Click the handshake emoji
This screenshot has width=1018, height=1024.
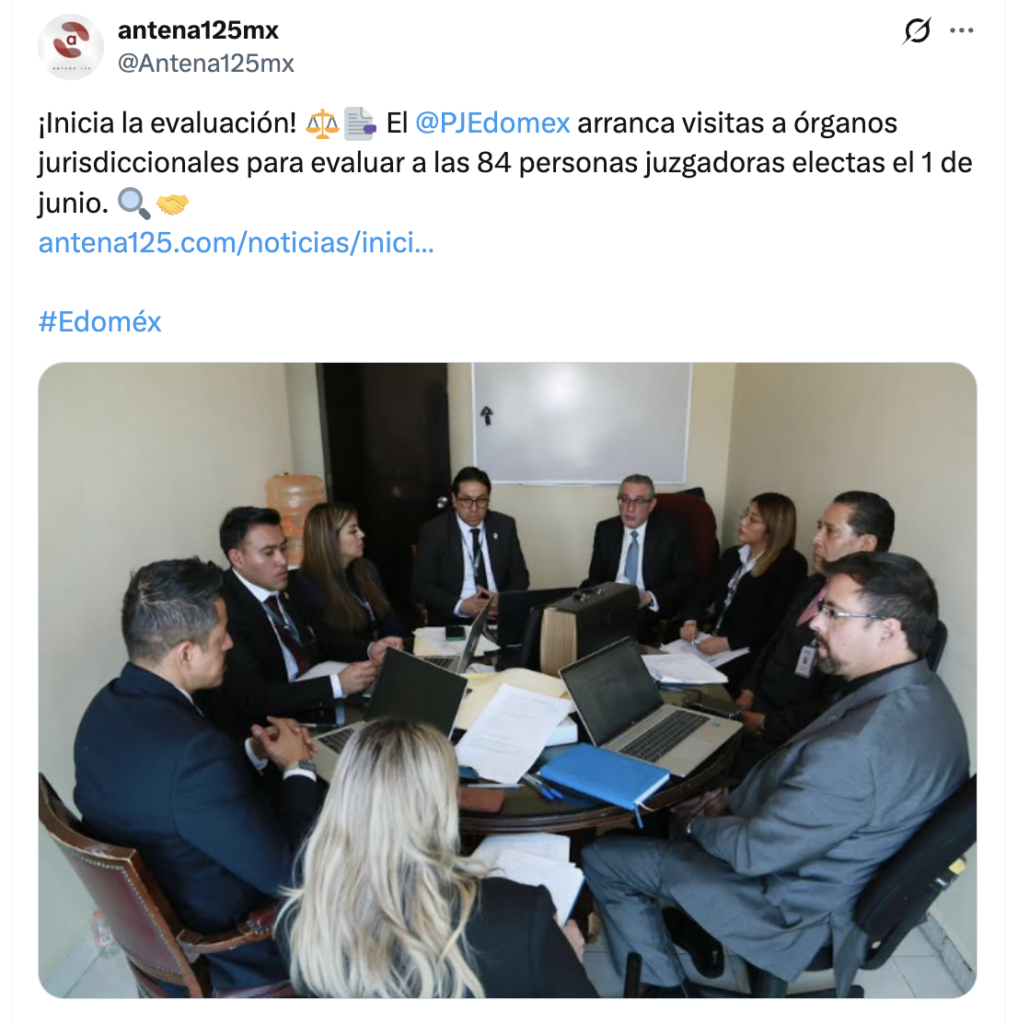pyautogui.click(x=172, y=204)
